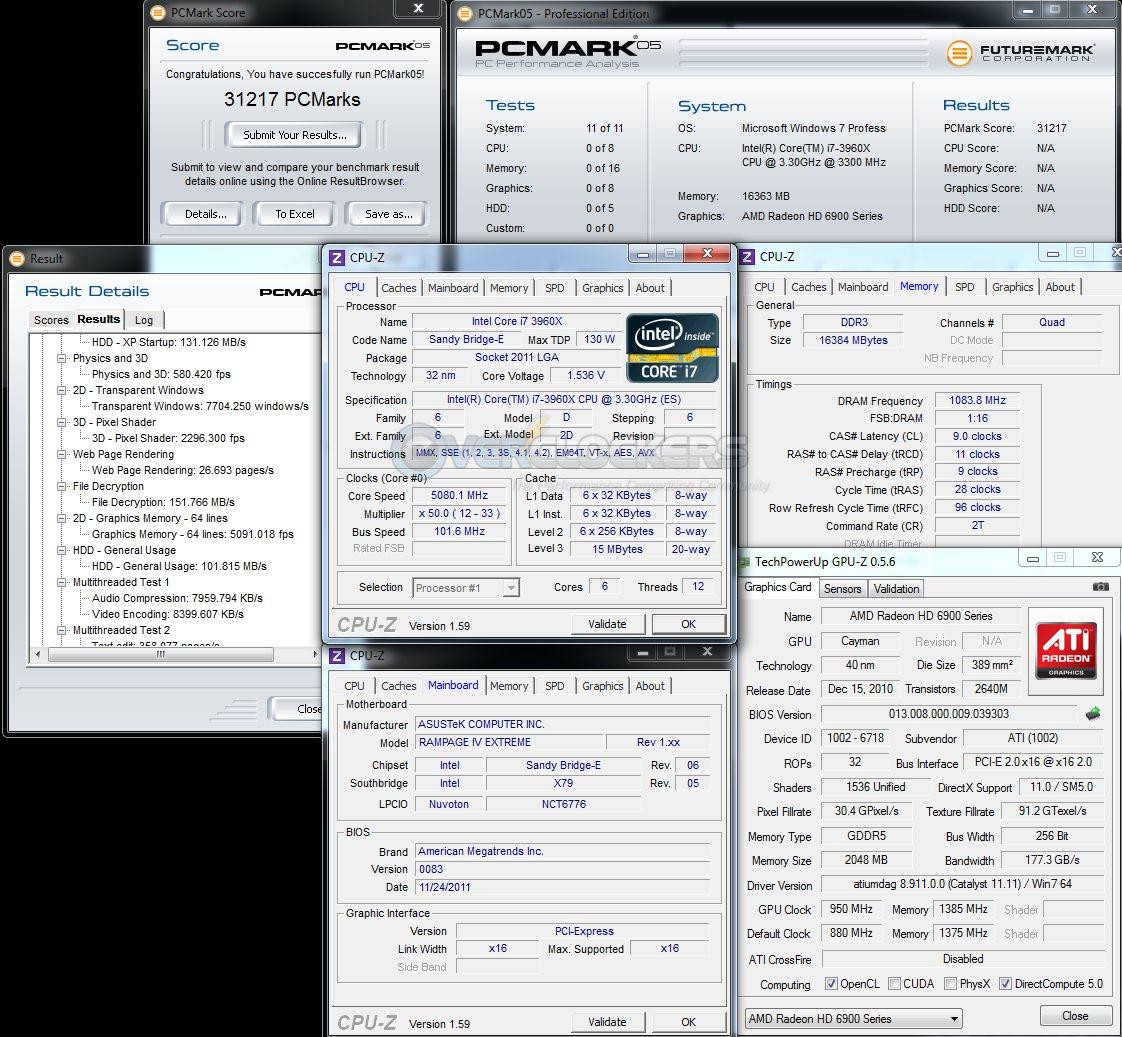Collapse the File Decryption tree node
Viewport: 1122px width, 1037px height.
[62, 486]
